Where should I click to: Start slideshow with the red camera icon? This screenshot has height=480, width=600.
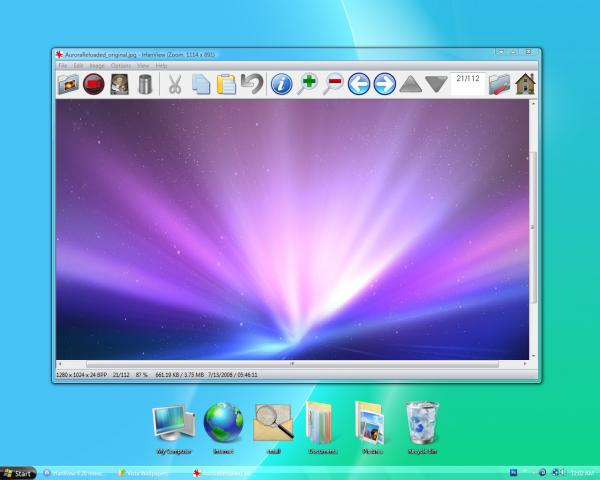pos(94,84)
